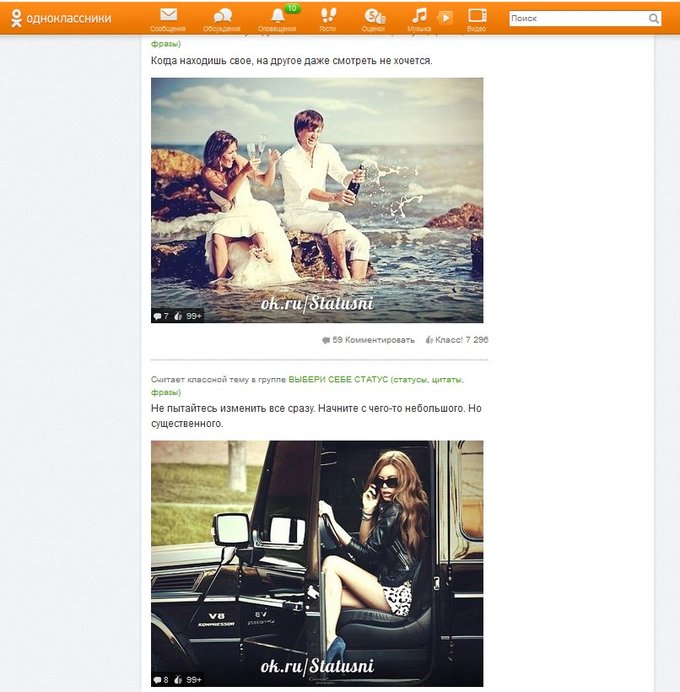Click 99+ likes overlay on beach photo
Image resolution: width=680 pixels, height=692 pixels.
[x=189, y=316]
